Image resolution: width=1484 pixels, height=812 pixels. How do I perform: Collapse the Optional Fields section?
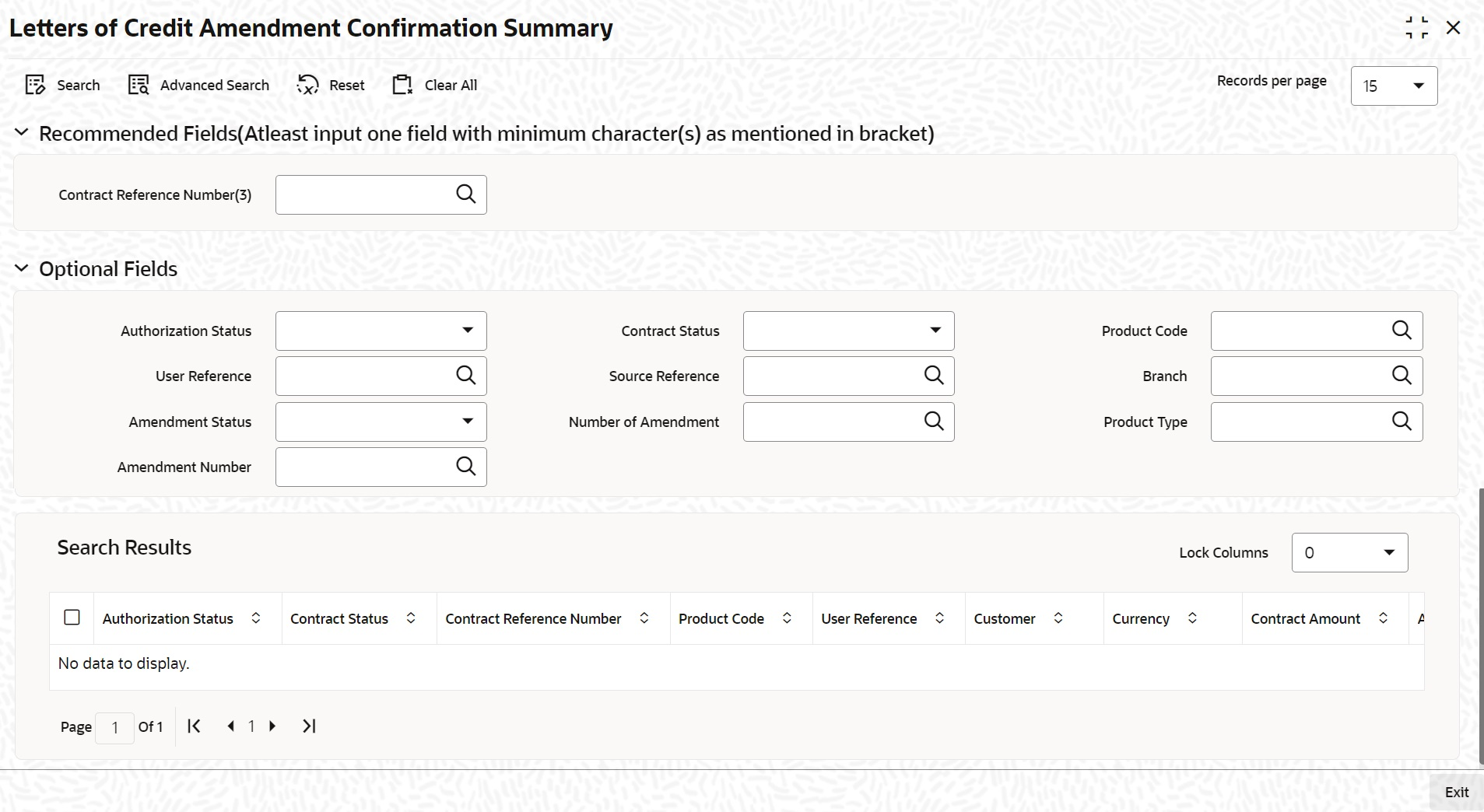click(22, 269)
